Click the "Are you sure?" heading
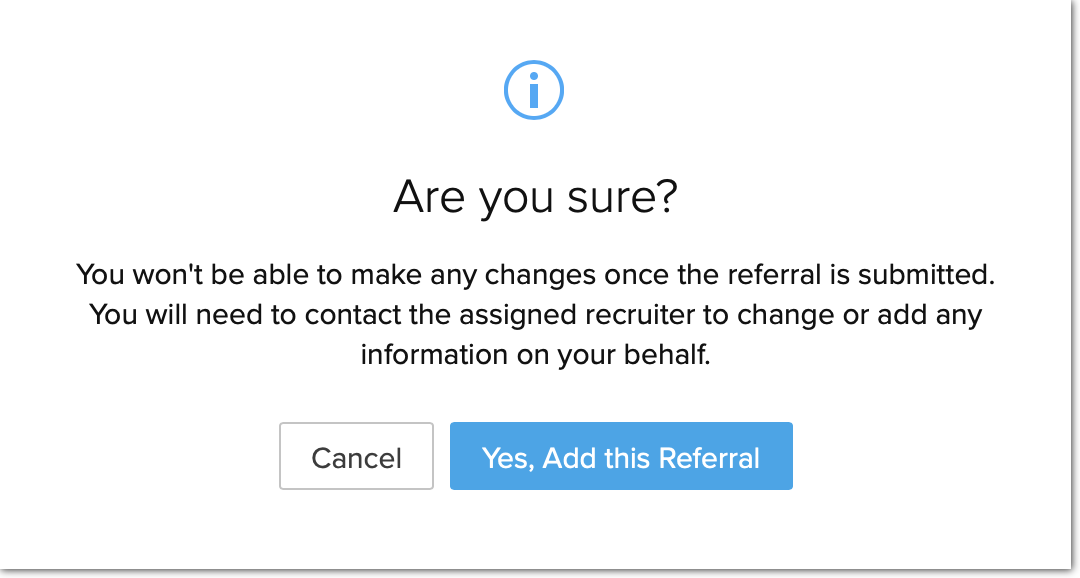Viewport: 1080px width, 578px height. (x=535, y=197)
